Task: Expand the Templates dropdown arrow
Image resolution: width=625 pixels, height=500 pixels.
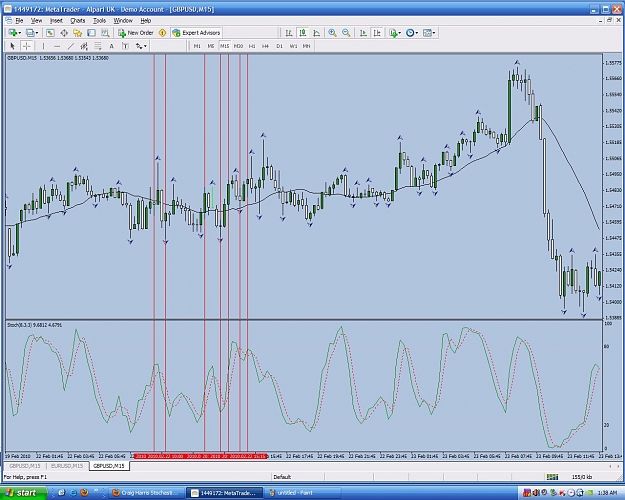Action: pyautogui.click(x=434, y=33)
